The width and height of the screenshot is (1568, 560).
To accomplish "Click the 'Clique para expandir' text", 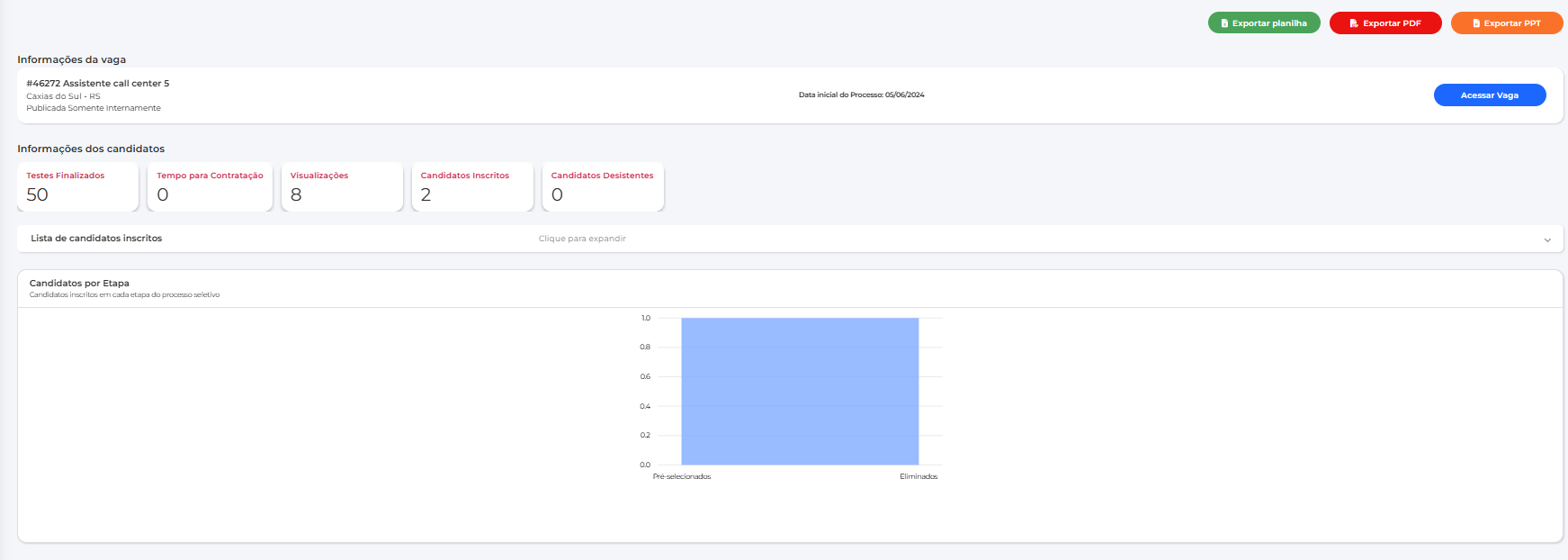I will pos(582,239).
